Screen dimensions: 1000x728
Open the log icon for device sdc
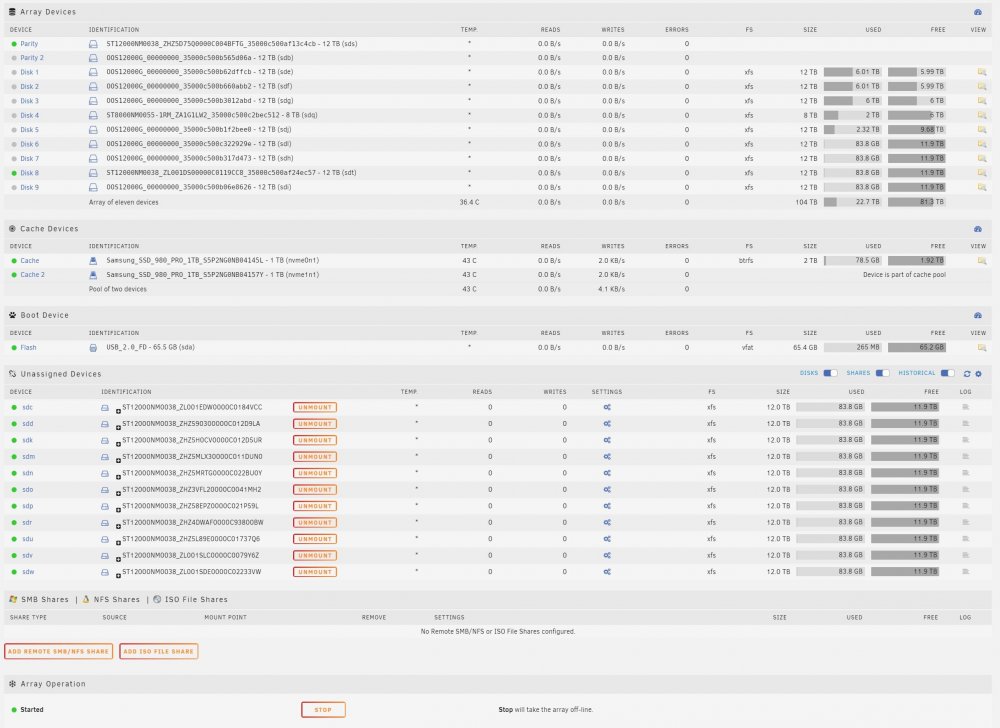966,407
